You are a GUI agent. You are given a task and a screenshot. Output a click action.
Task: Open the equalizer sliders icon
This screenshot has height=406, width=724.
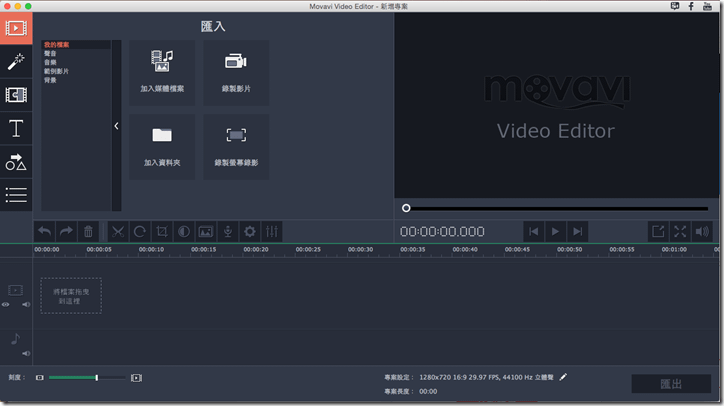pos(272,231)
